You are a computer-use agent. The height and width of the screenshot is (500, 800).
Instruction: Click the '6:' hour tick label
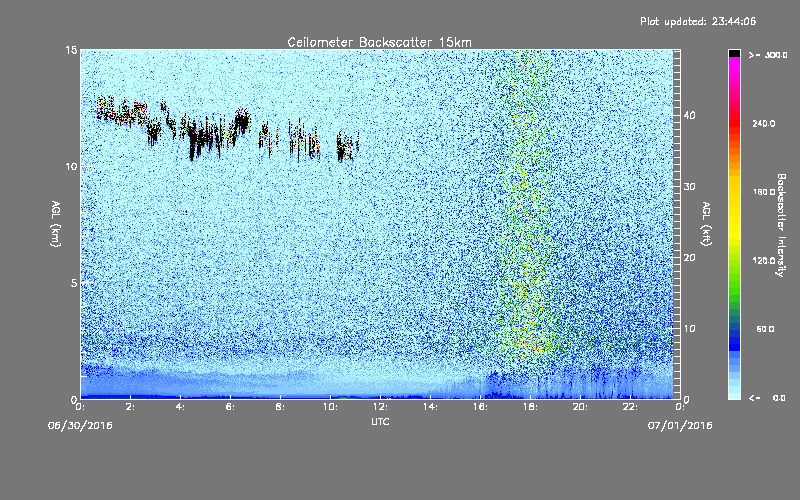230,407
